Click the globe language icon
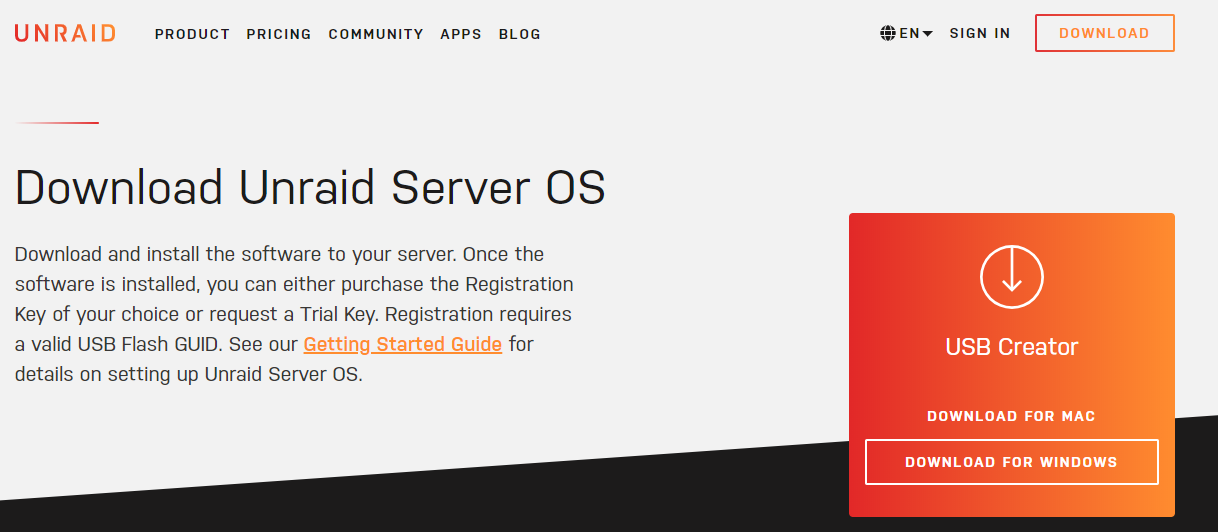Screen dimensions: 1218x532 pyautogui.click(x=888, y=33)
